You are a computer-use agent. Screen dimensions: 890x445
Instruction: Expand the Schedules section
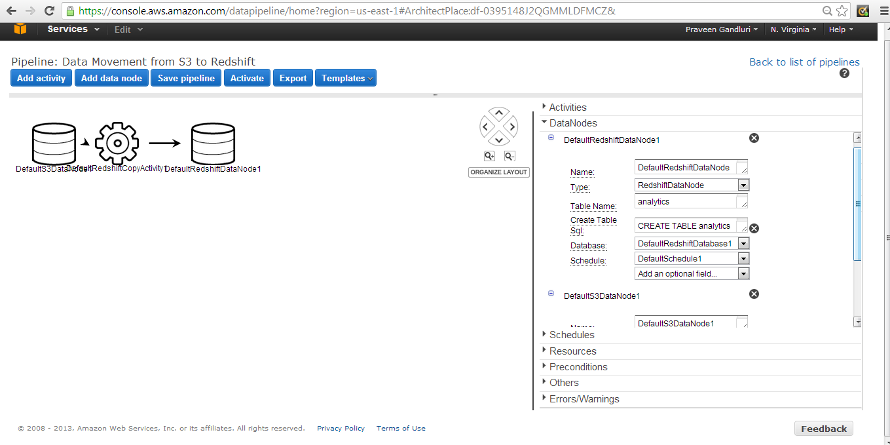click(568, 335)
